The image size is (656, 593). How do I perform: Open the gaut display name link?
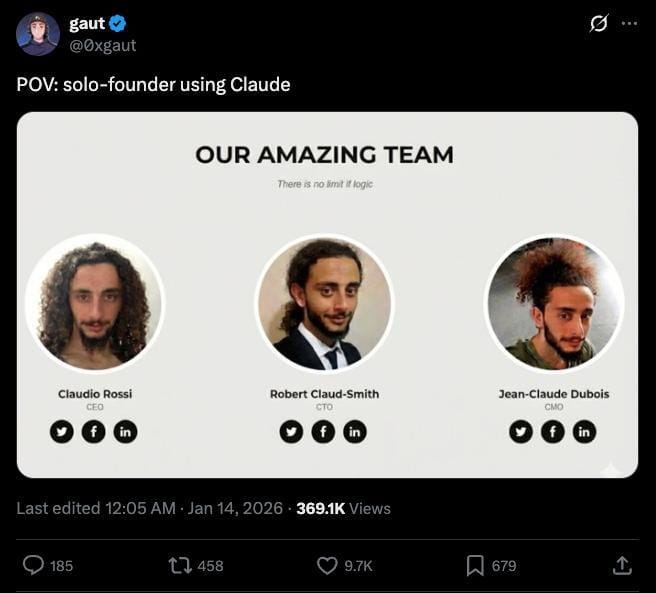click(87, 23)
